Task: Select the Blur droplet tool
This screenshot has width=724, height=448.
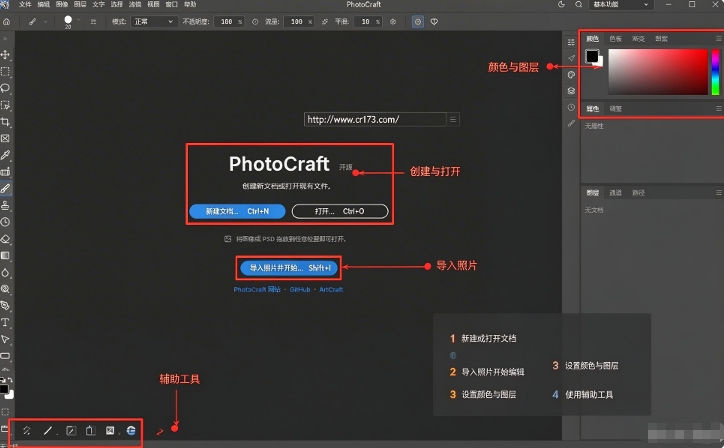Action: coord(5,272)
